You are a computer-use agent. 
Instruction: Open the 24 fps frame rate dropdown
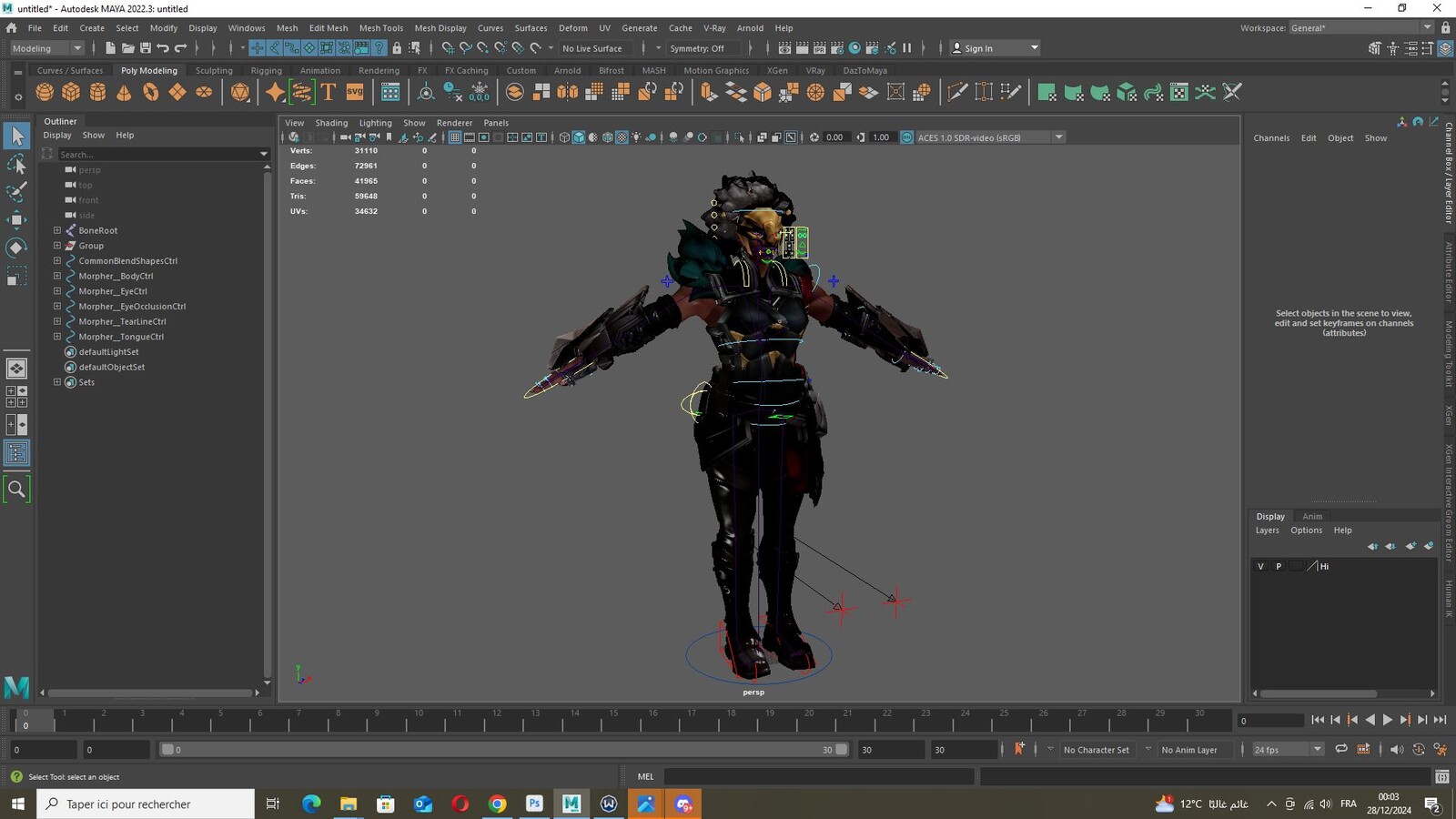point(1288,749)
